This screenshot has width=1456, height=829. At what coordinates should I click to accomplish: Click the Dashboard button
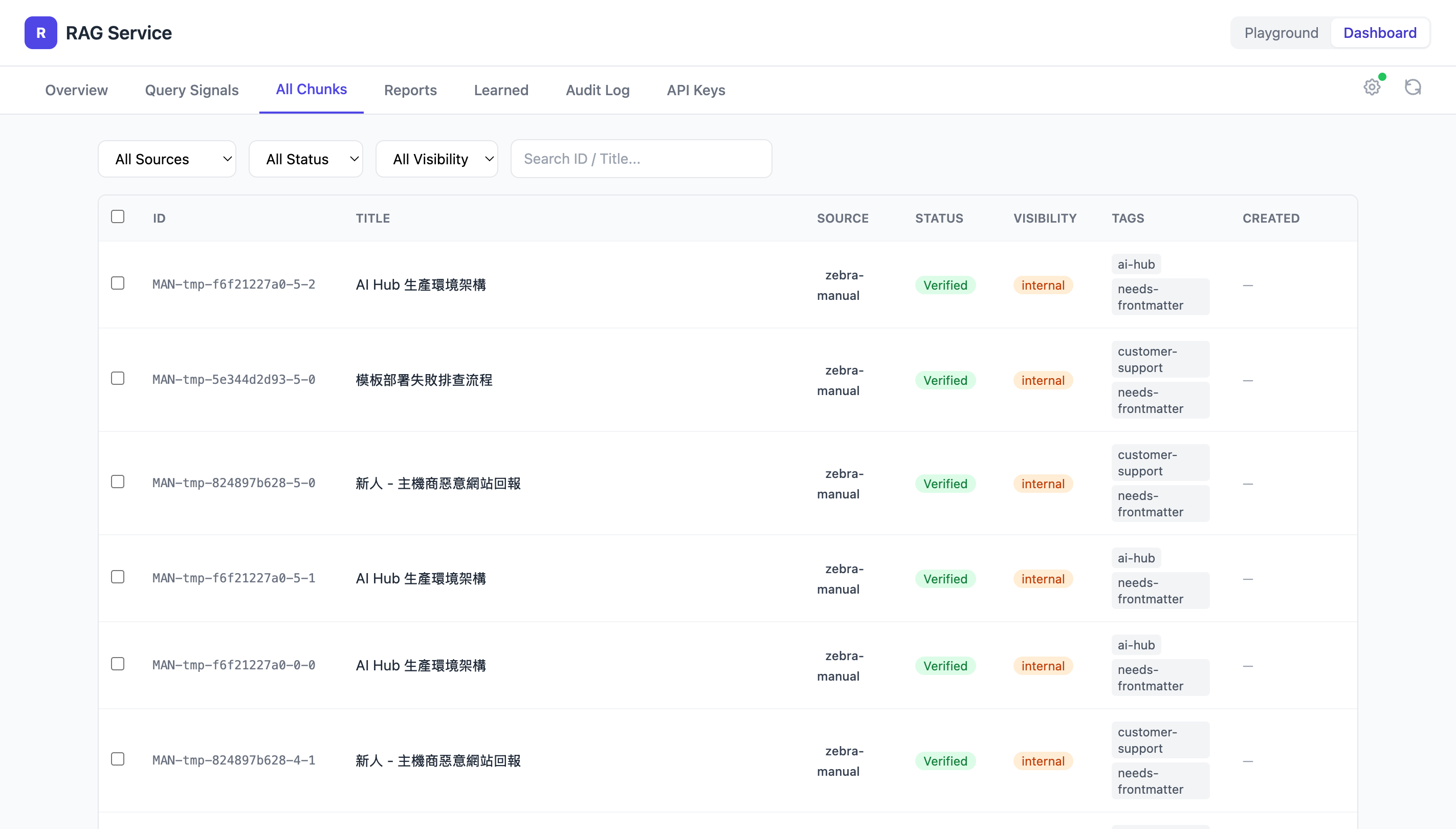point(1379,33)
